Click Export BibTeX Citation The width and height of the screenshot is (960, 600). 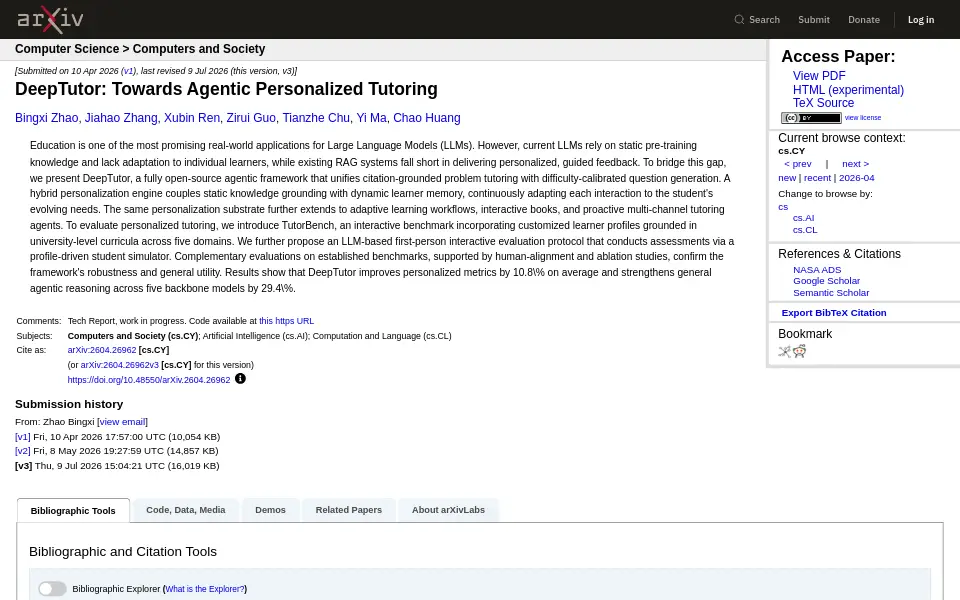pos(833,313)
